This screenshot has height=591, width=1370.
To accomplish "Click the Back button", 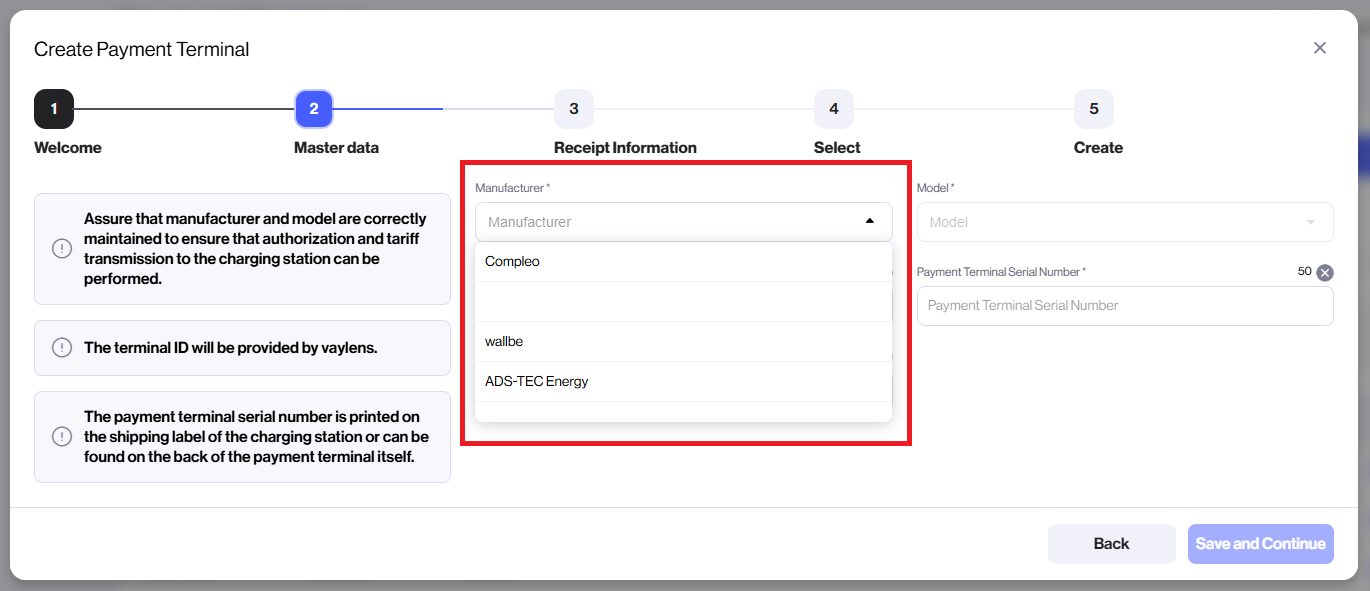I will [1111, 543].
